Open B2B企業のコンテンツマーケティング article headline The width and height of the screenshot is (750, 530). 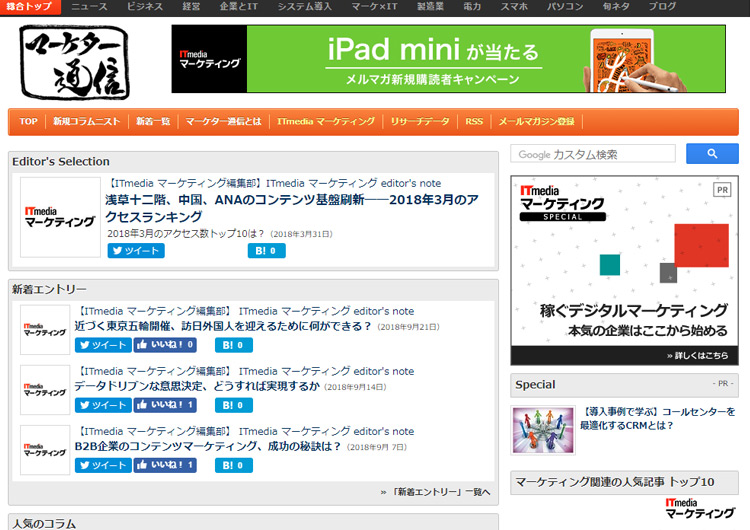(x=208, y=447)
